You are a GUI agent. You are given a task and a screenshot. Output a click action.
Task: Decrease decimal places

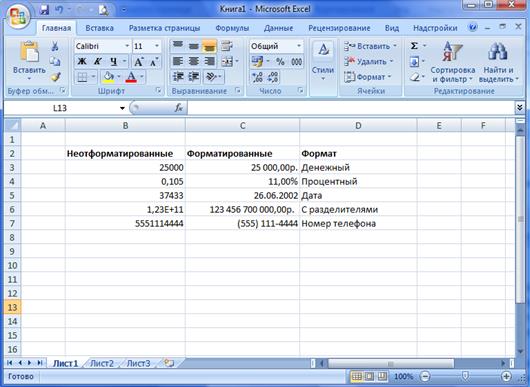point(273,77)
